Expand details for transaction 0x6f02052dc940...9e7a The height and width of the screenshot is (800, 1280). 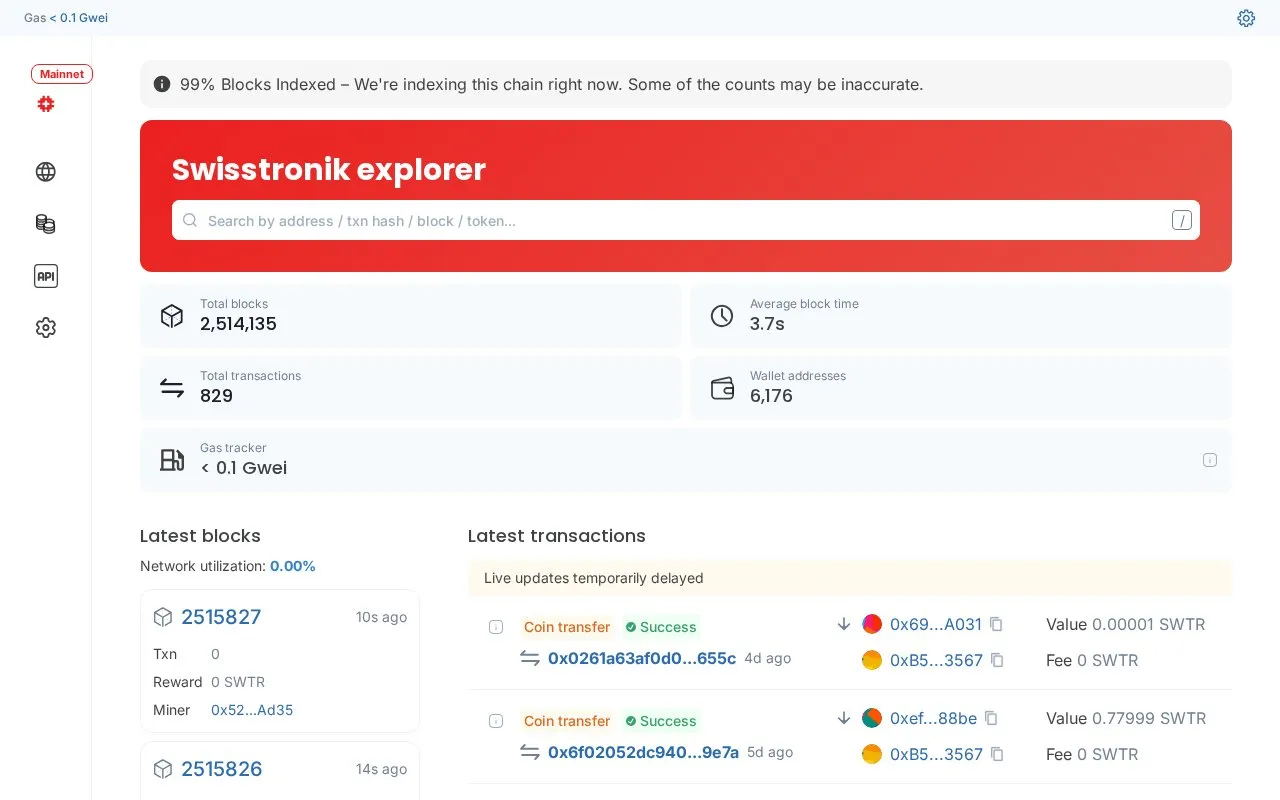(496, 721)
